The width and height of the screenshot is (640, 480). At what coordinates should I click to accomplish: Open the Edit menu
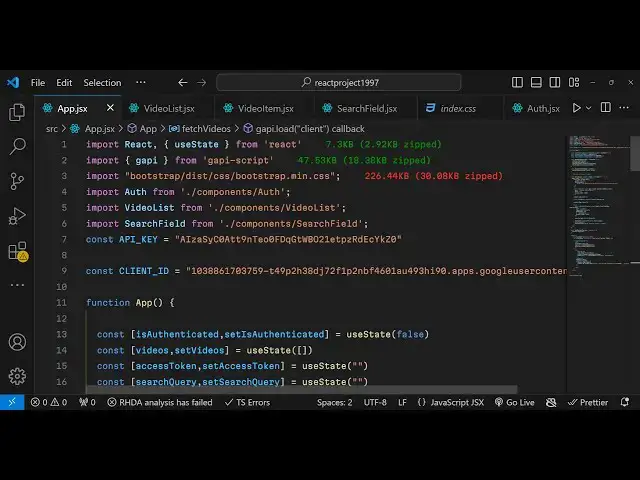(64, 82)
